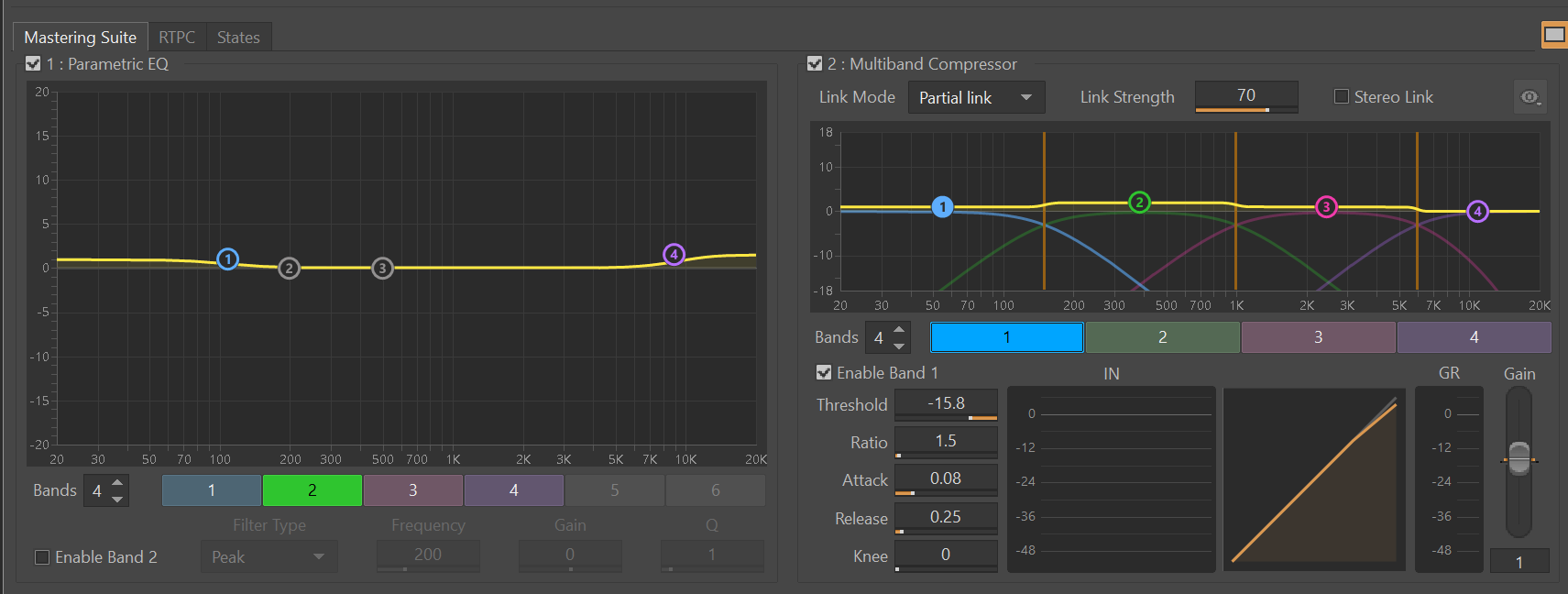Select the purple EQ band 4 node

tap(674, 255)
